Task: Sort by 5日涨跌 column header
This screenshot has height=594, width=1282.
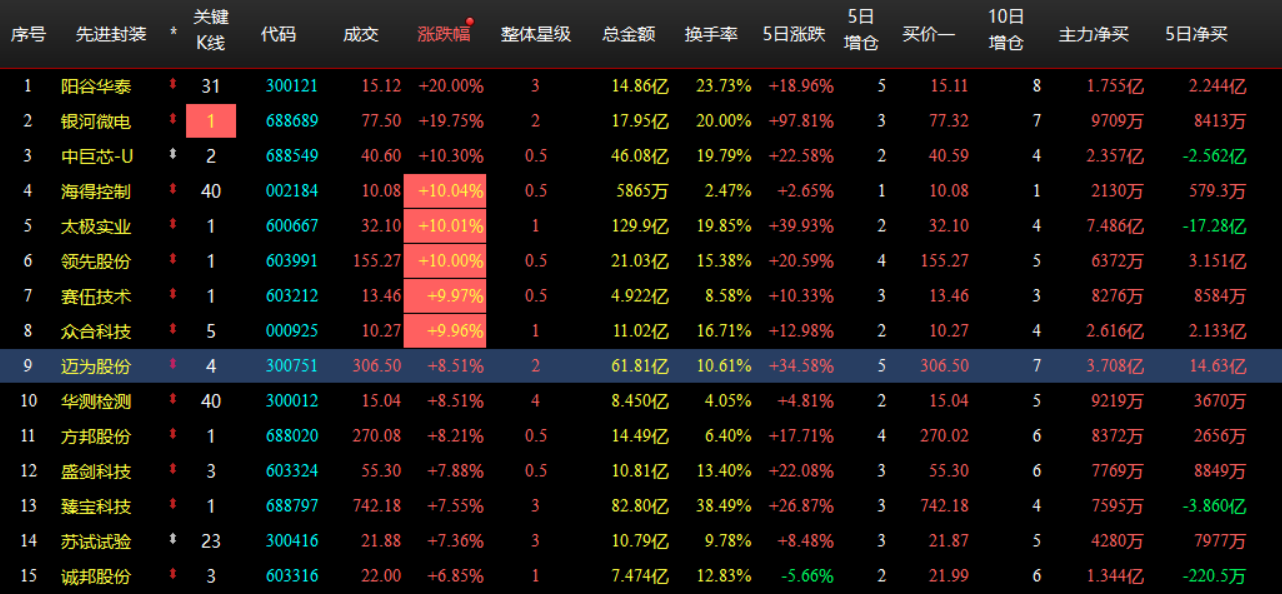Action: pos(794,34)
